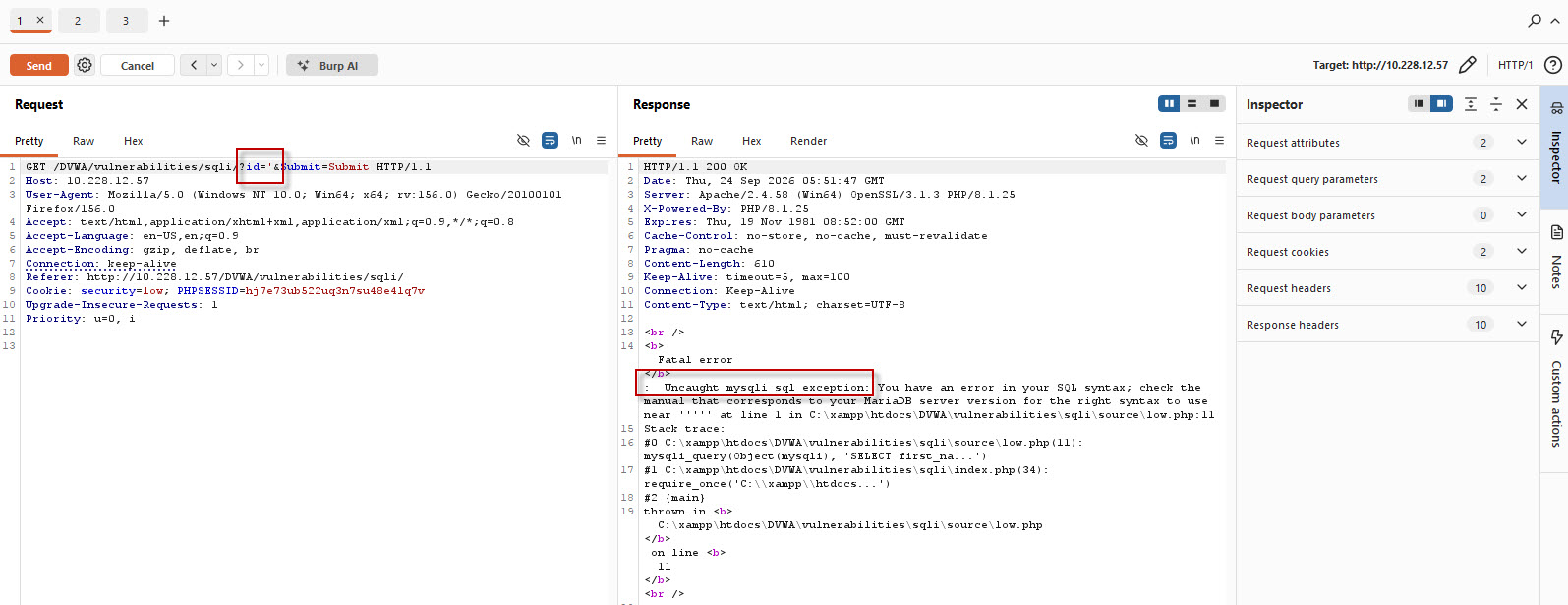The width and height of the screenshot is (1568, 605).
Task: Add a new Repeater tab
Action: pos(164,21)
